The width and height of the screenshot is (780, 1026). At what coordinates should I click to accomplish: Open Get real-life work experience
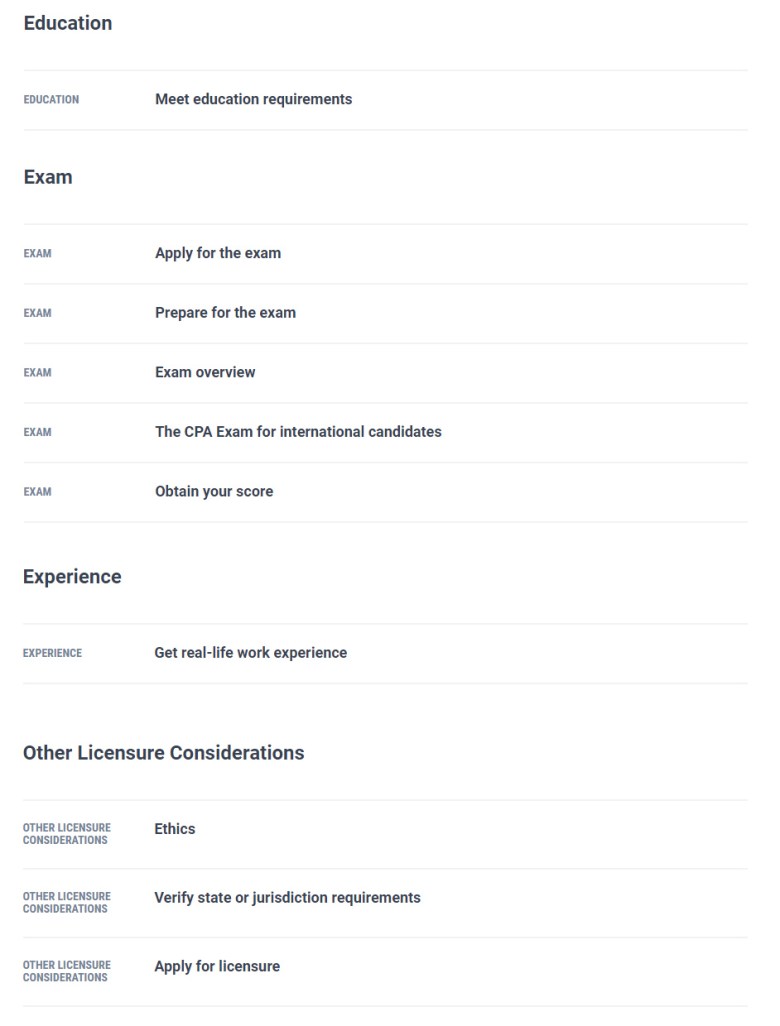pos(250,652)
